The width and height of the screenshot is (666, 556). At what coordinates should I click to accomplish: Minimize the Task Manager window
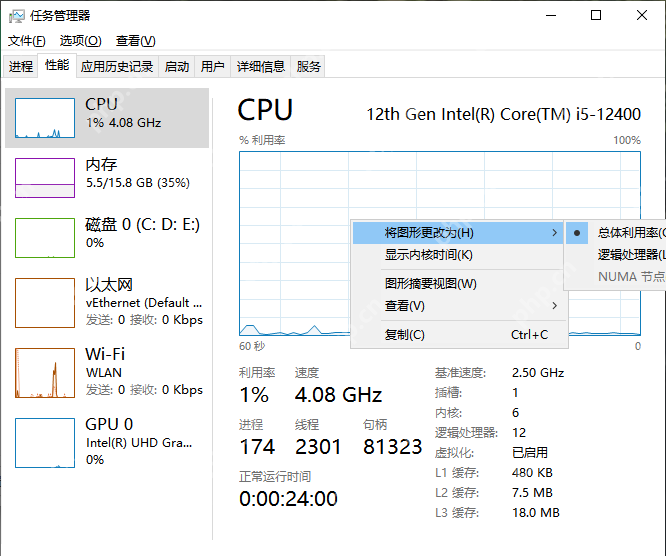click(x=551, y=16)
